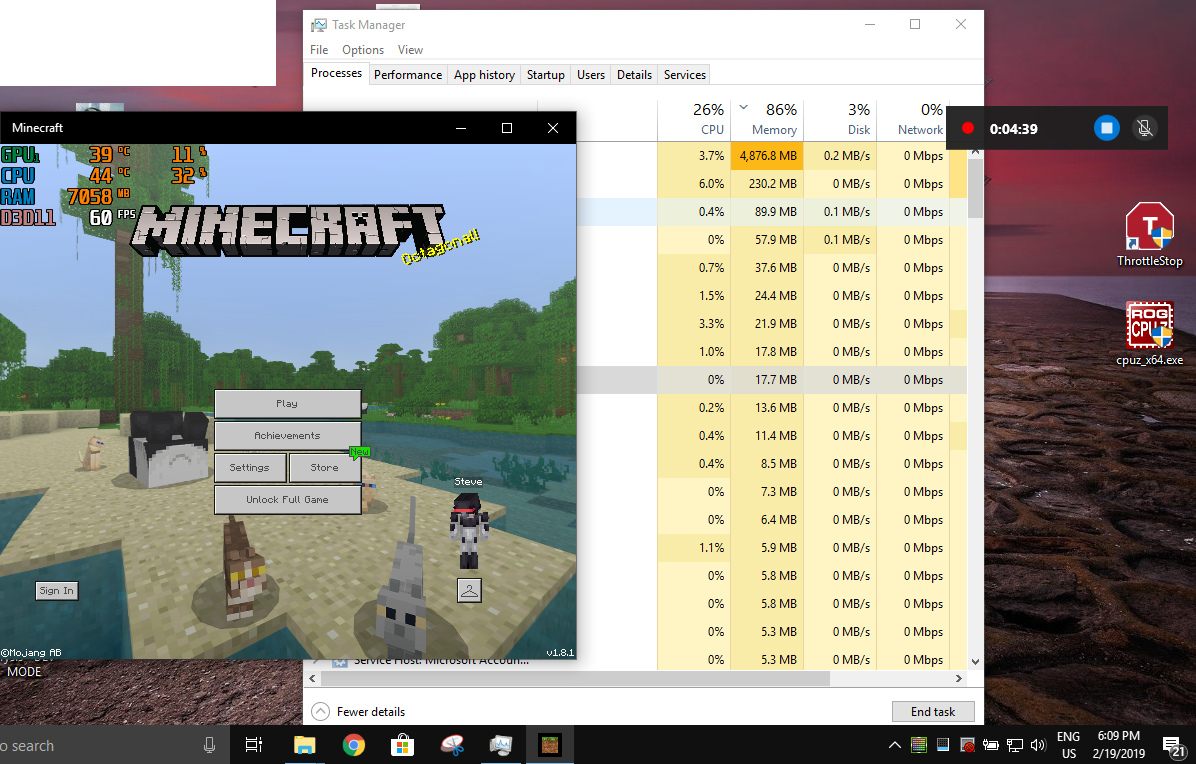This screenshot has height=764, width=1196.
Task: Open the Action Center notifications icon
Action: click(1173, 746)
